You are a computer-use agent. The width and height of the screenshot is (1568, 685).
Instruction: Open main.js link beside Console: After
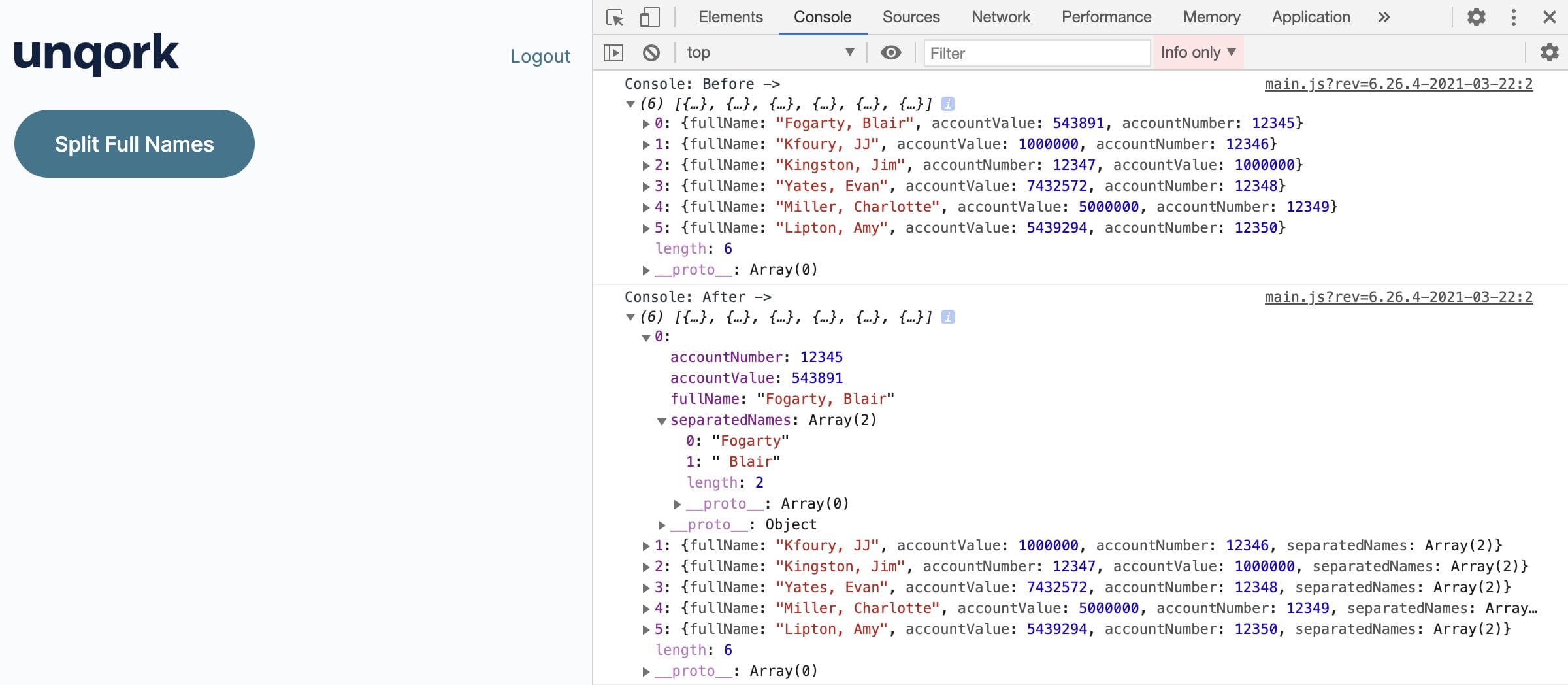(1398, 297)
